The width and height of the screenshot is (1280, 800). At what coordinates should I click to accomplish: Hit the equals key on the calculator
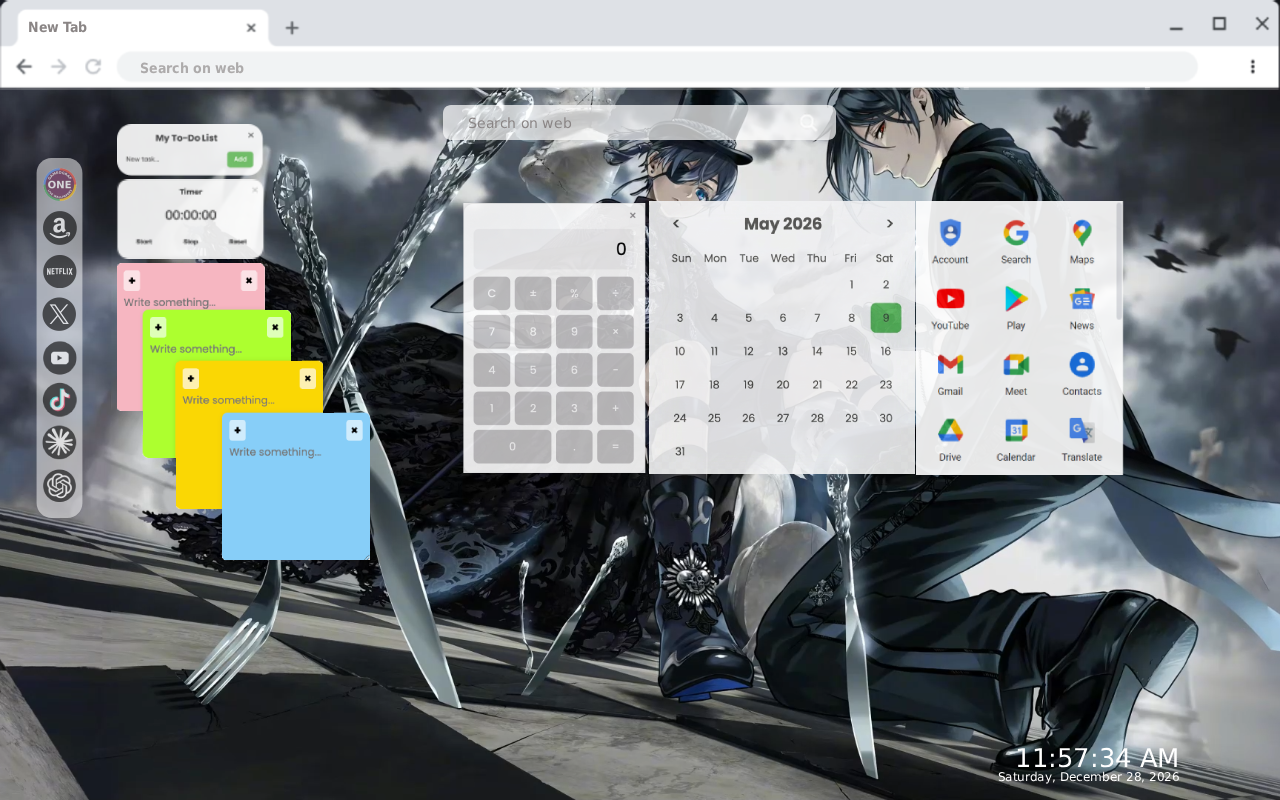click(x=615, y=446)
